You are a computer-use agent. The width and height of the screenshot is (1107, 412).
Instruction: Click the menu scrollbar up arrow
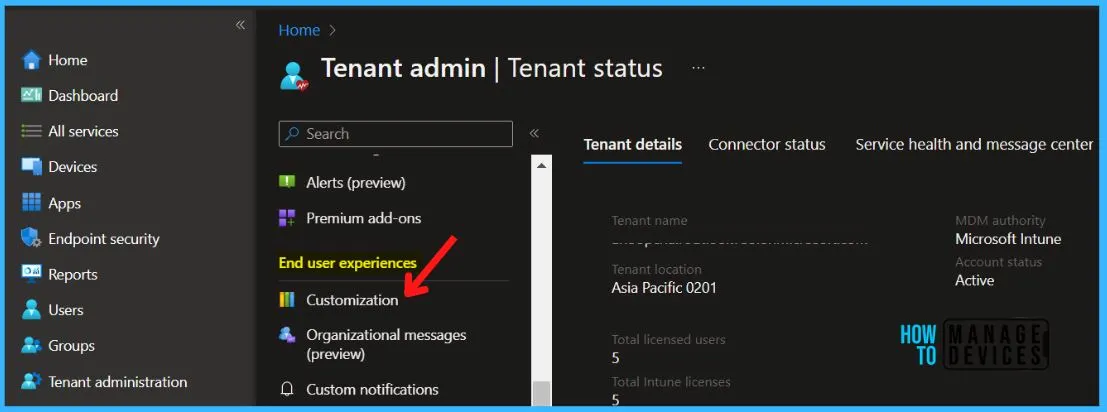[x=541, y=166]
